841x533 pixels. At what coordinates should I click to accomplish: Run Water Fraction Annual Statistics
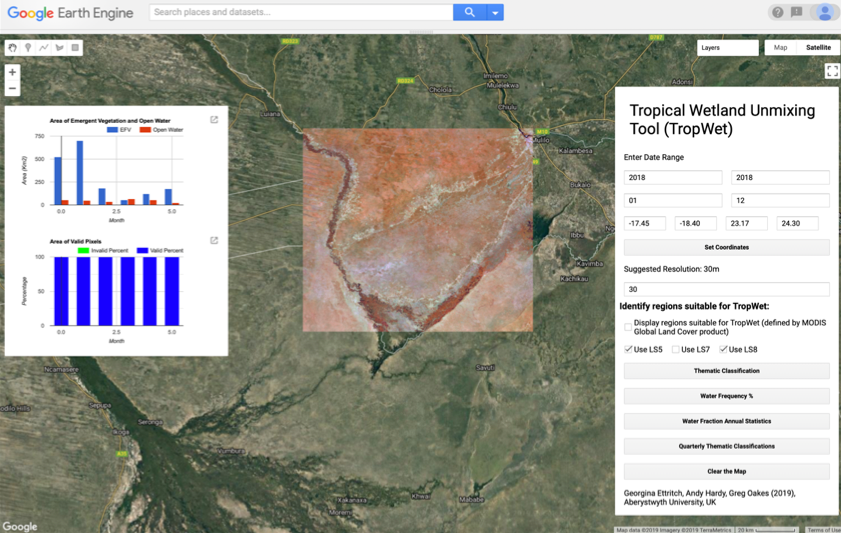coord(726,421)
